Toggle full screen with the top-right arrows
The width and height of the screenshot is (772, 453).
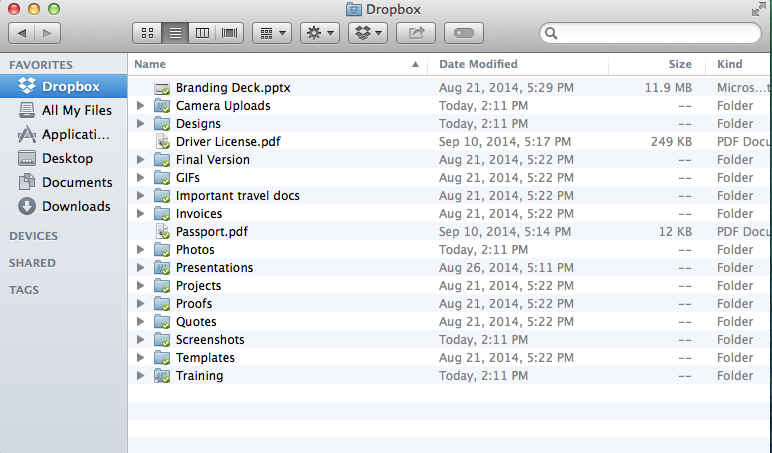(759, 9)
